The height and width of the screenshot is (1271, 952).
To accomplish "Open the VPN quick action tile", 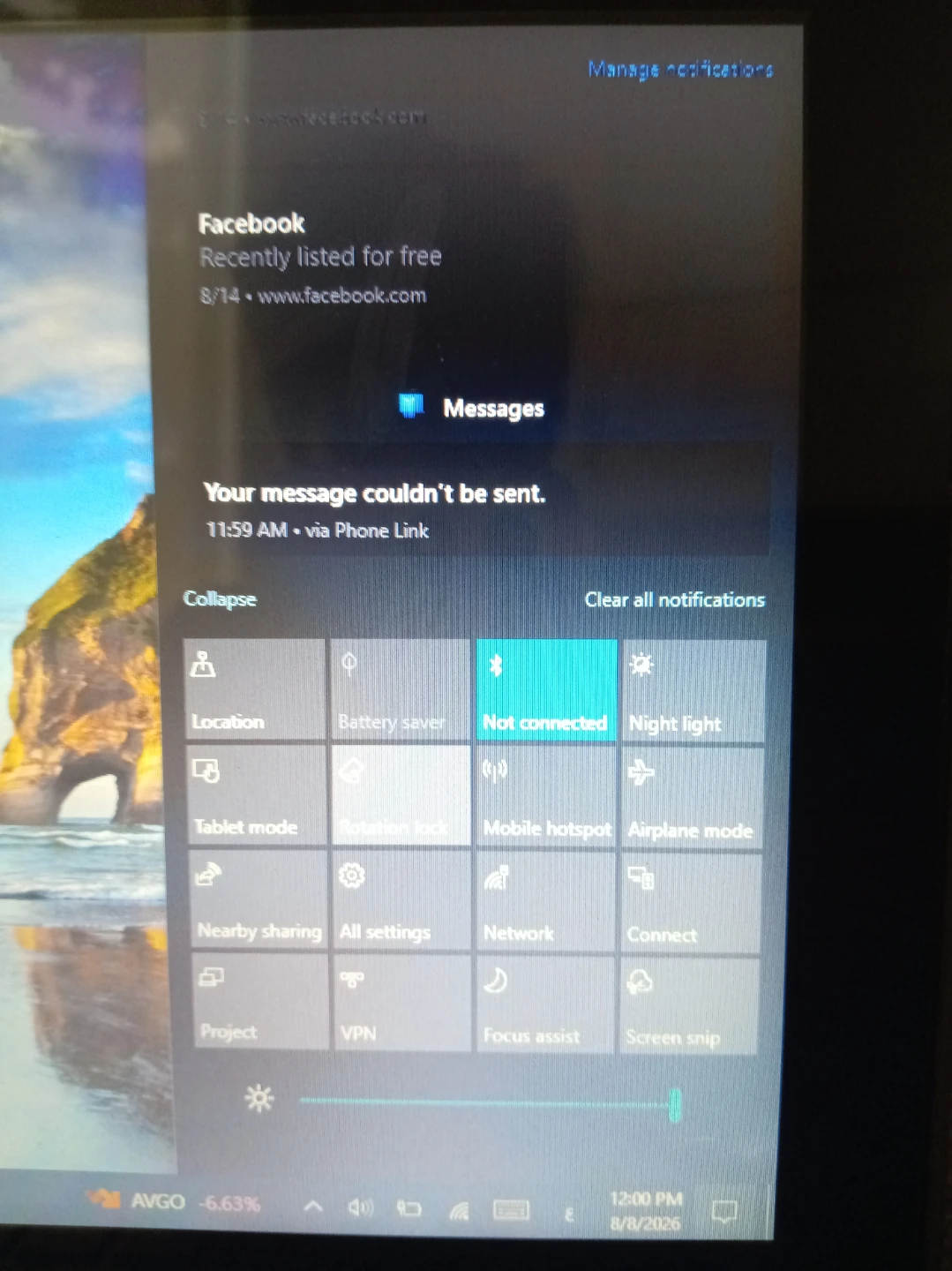I will click(402, 1004).
